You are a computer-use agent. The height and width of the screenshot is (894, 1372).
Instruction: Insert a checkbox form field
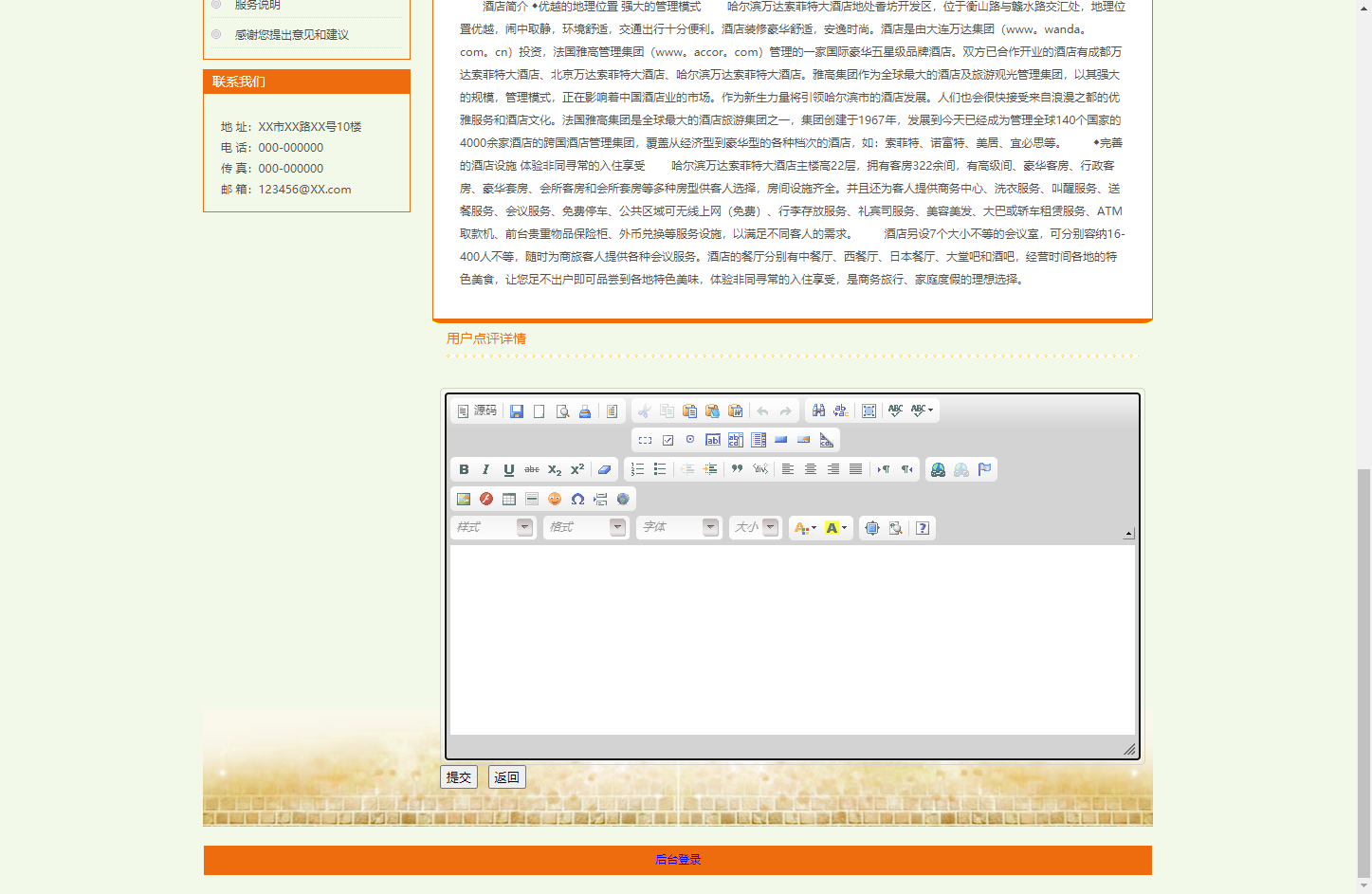coord(668,440)
